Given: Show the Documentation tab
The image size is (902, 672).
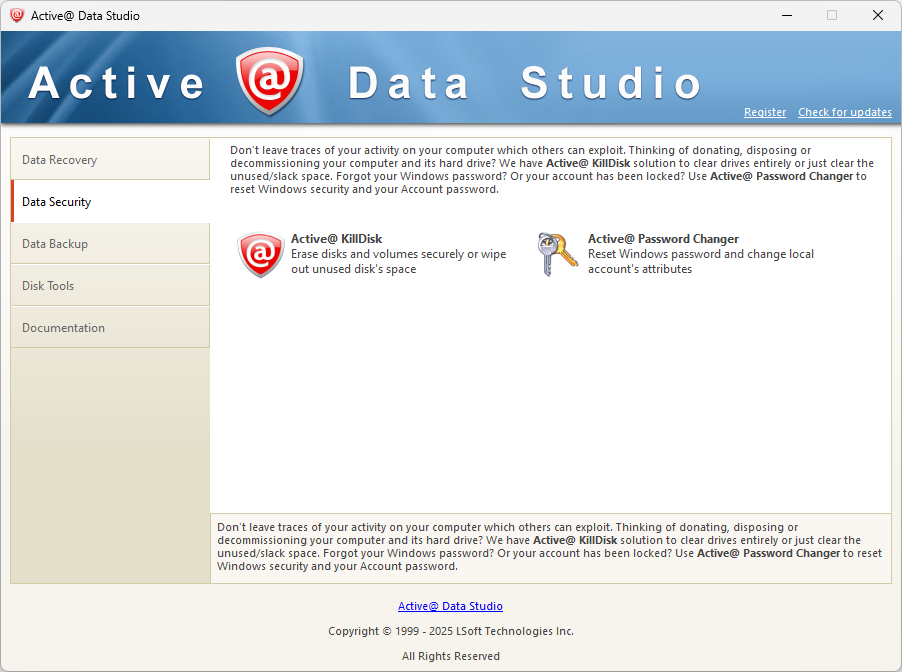Looking at the screenshot, I should pos(110,327).
